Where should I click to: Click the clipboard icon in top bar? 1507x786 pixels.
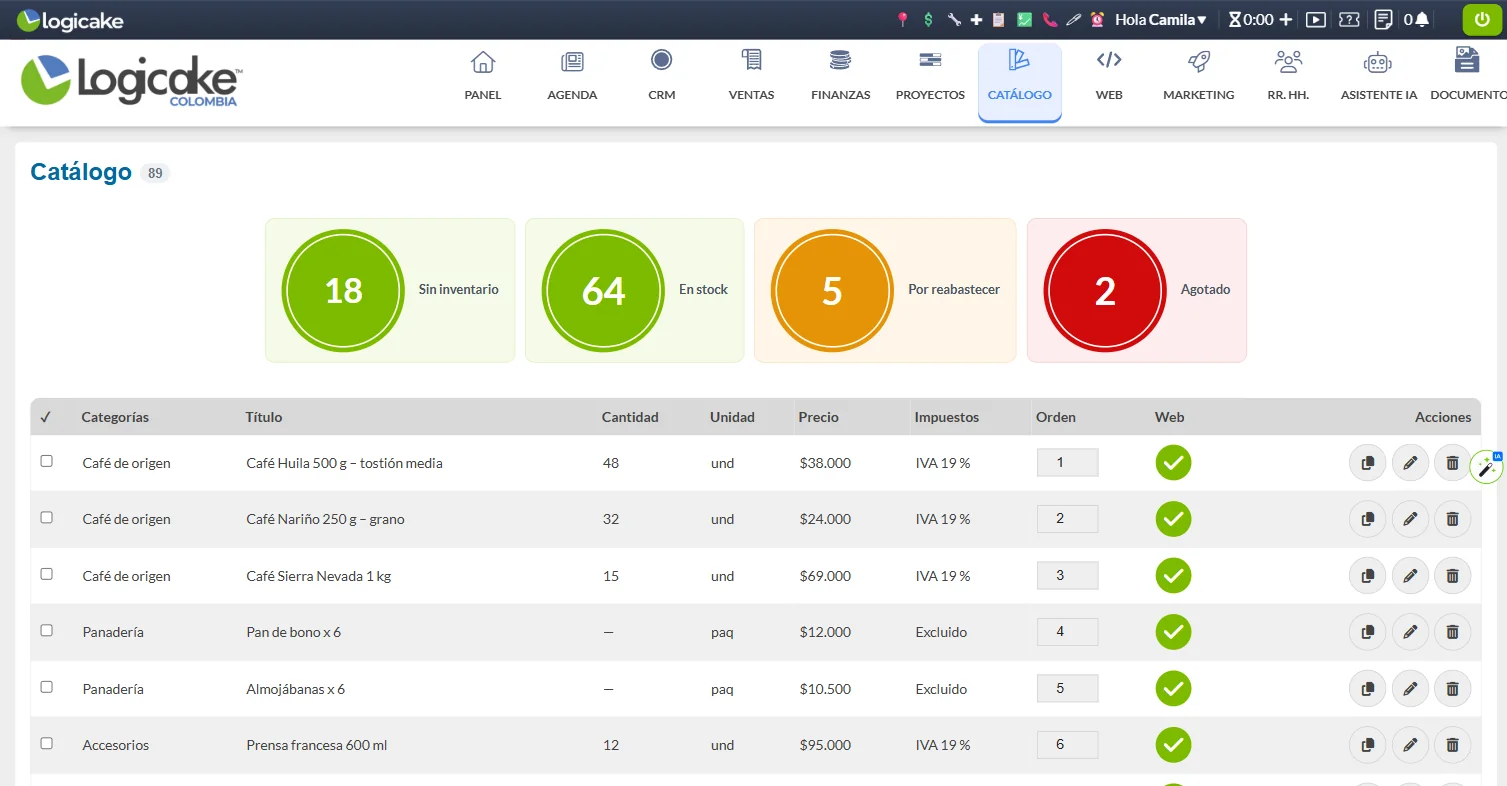[x=998, y=19]
